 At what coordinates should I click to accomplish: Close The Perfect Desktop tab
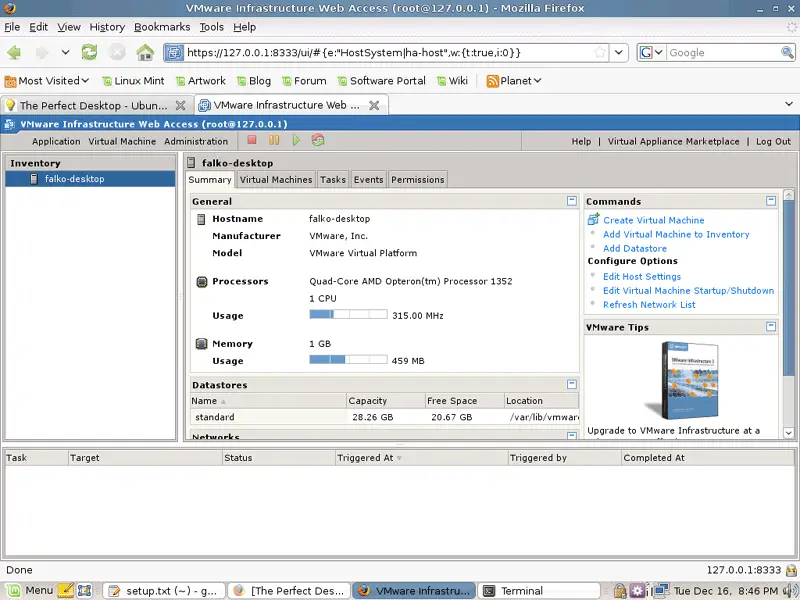pos(180,105)
